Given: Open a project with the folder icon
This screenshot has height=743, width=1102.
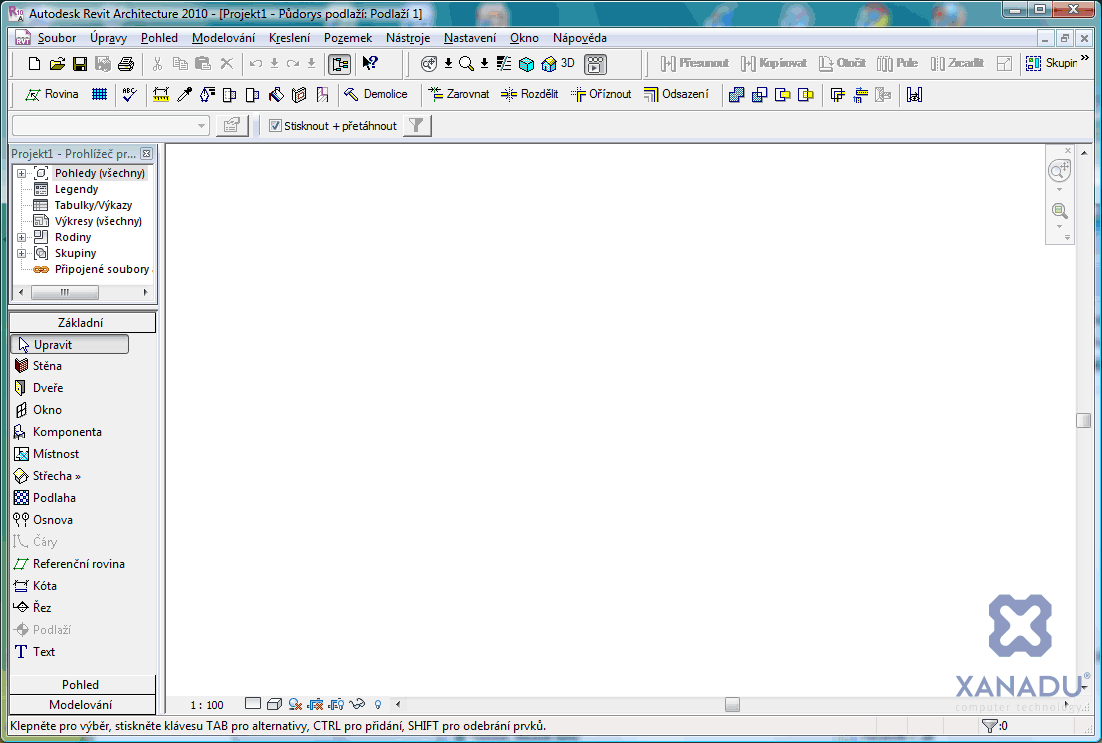Looking at the screenshot, I should pyautogui.click(x=57, y=64).
